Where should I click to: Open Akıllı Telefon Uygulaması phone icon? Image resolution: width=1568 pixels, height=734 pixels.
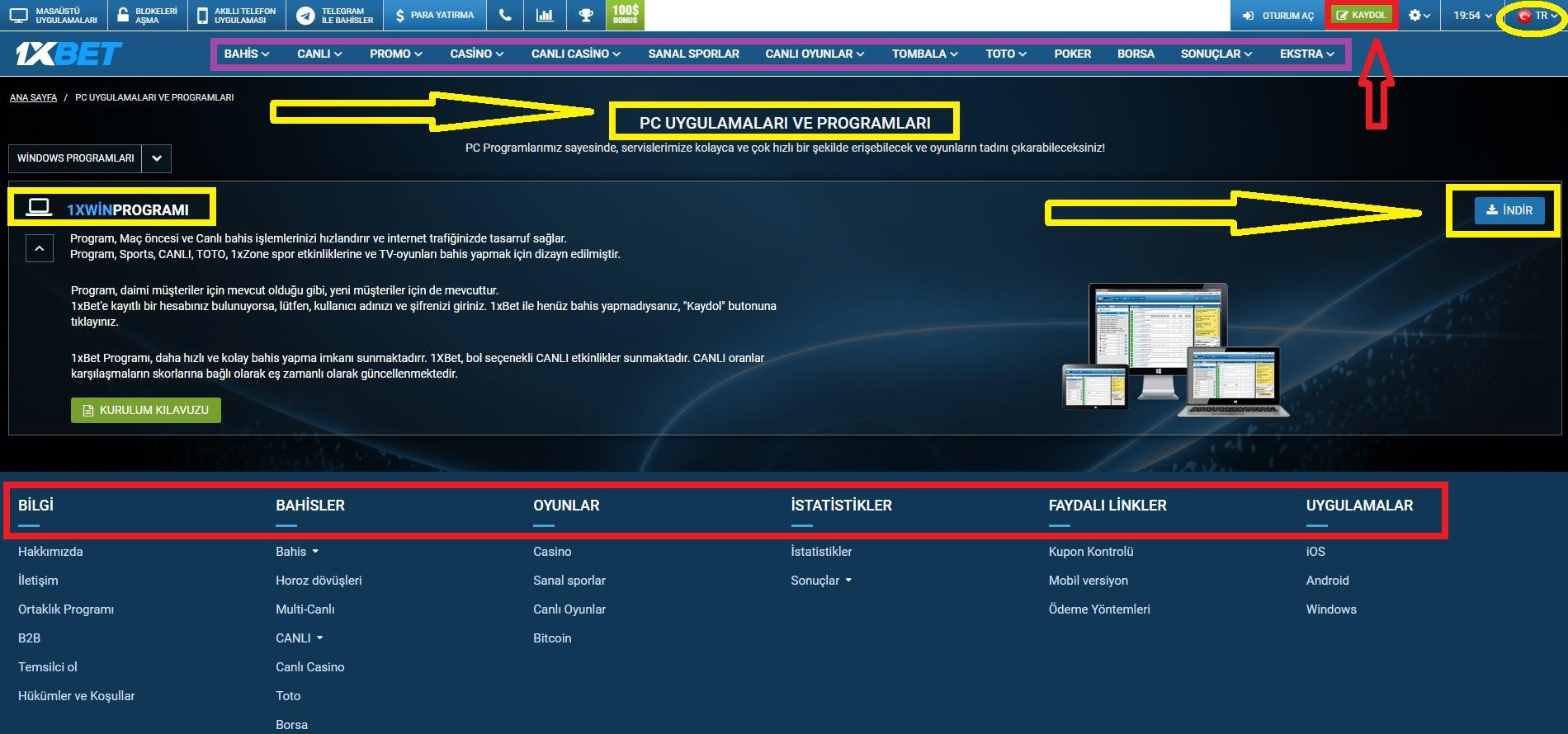coord(202,15)
